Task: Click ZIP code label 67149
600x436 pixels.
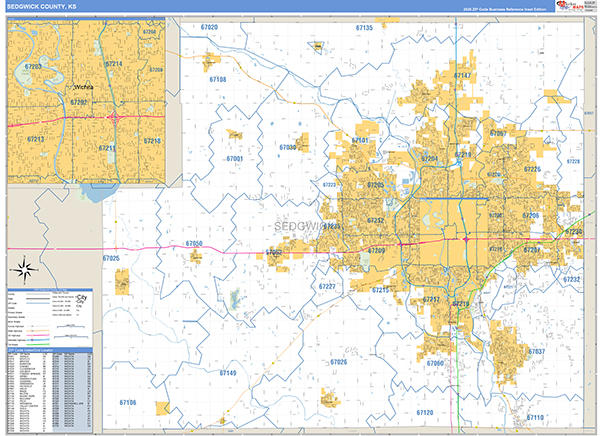Action: tap(228, 373)
